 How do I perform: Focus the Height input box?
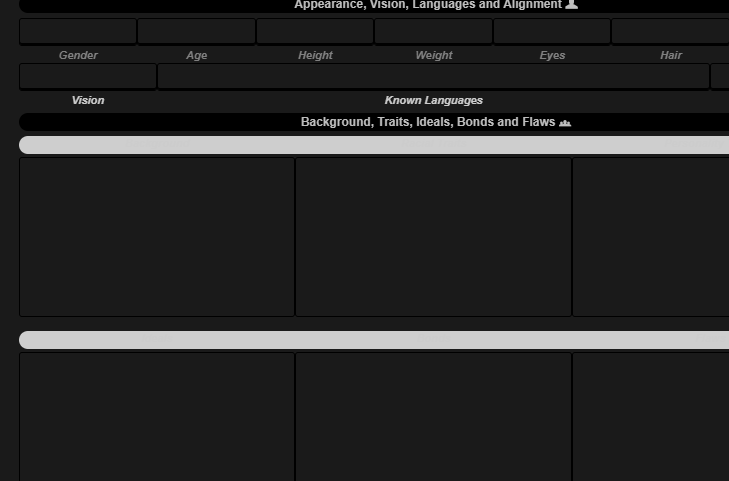[x=315, y=31]
